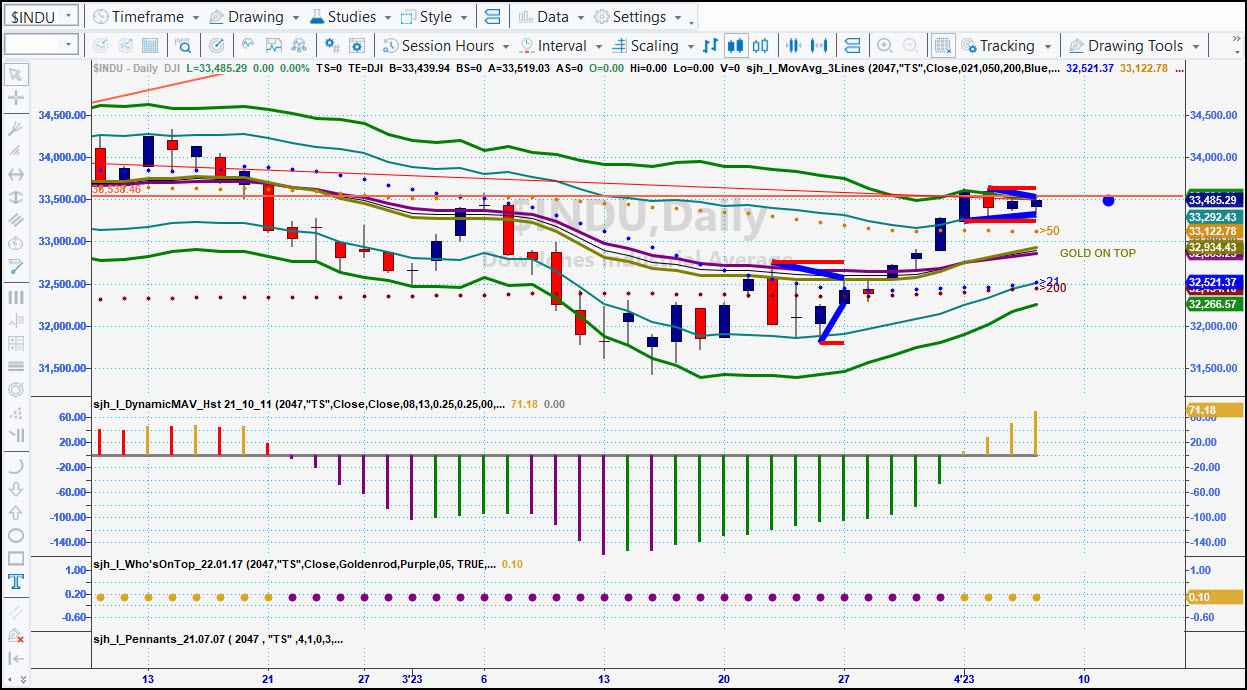Select the concentric target tool in sidebar
1247x690 pixels.
tap(16, 389)
